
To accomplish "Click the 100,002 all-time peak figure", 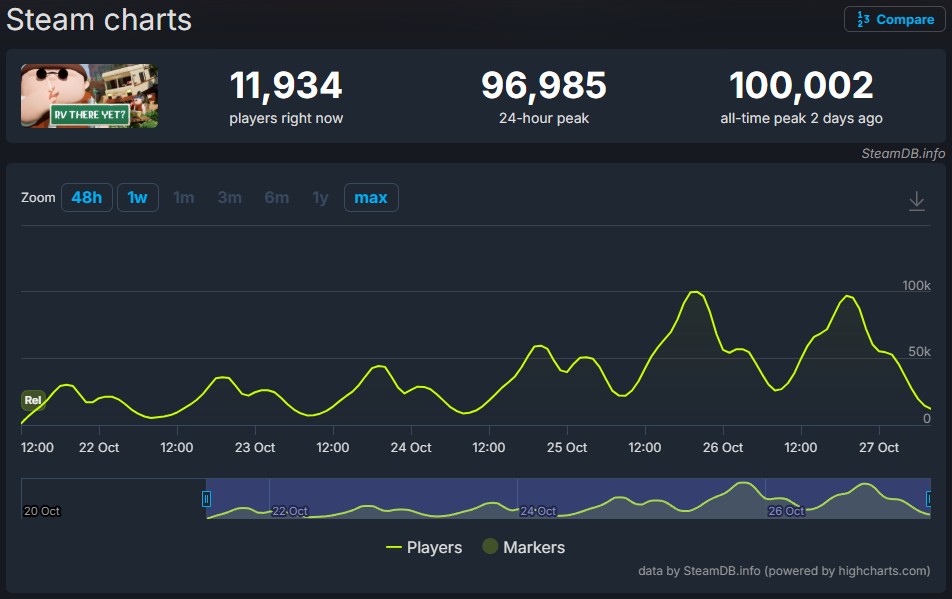I will [x=801, y=86].
